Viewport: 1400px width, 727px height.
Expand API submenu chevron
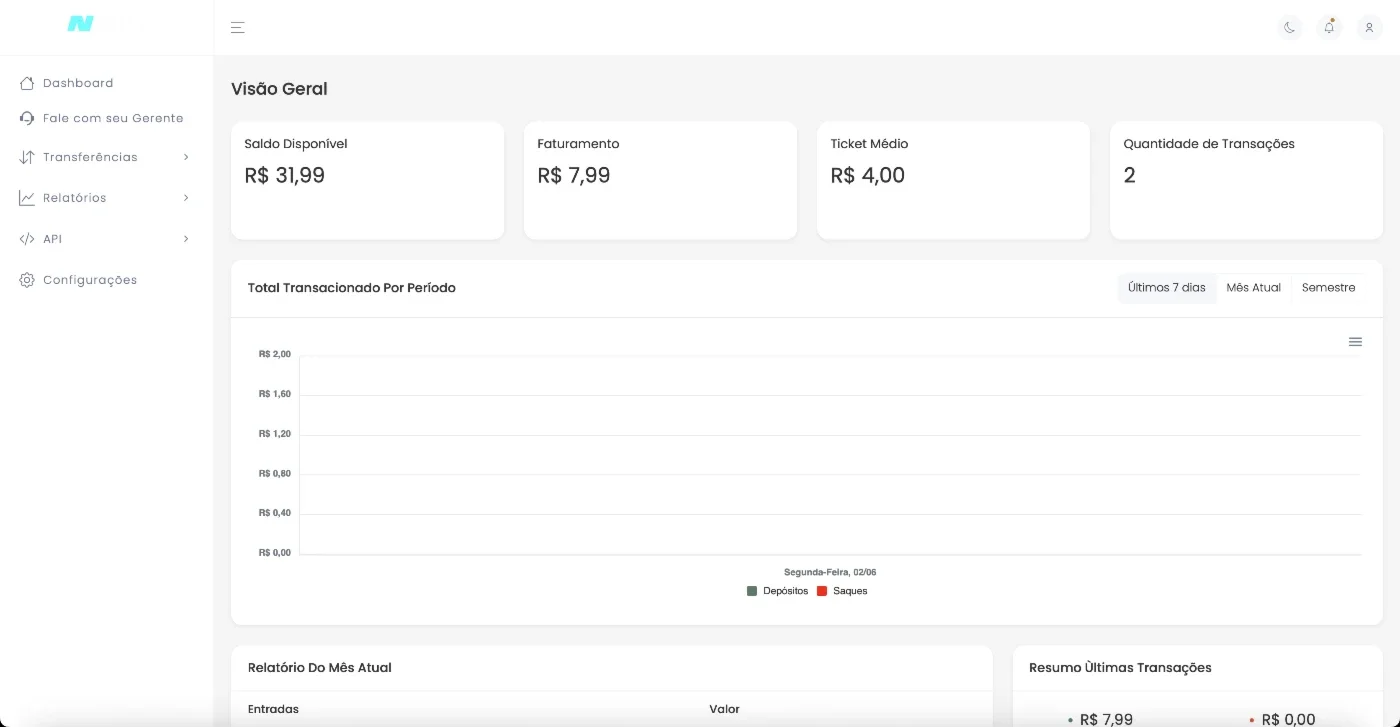click(x=186, y=239)
